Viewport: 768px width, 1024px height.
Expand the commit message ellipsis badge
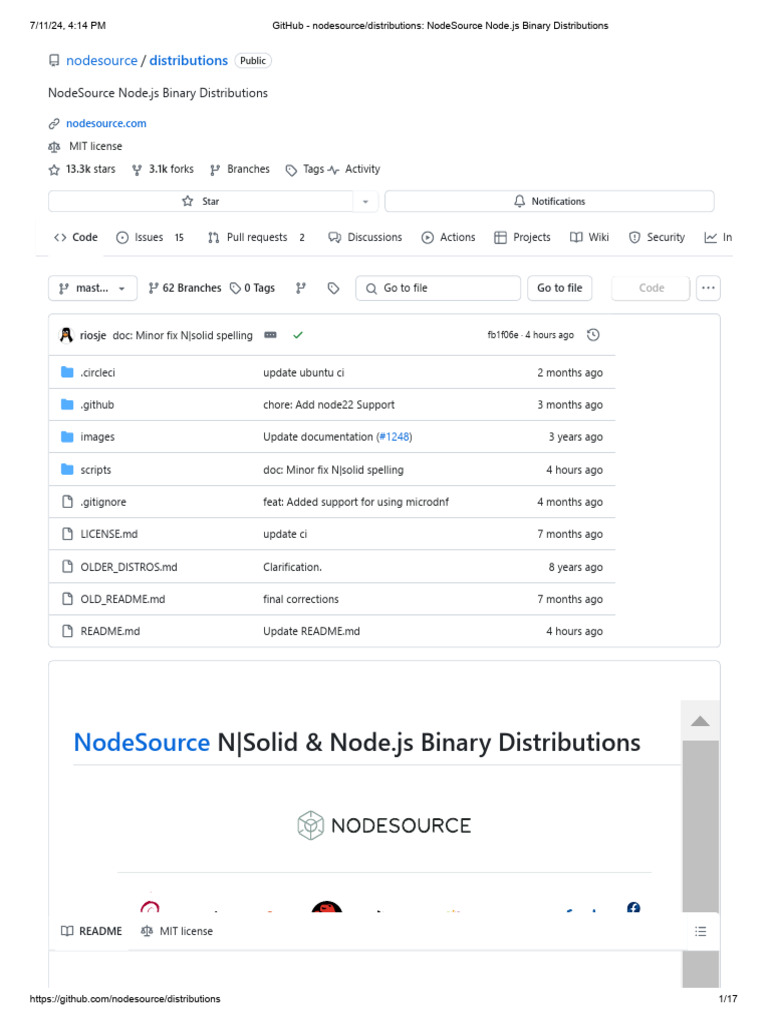[270, 335]
